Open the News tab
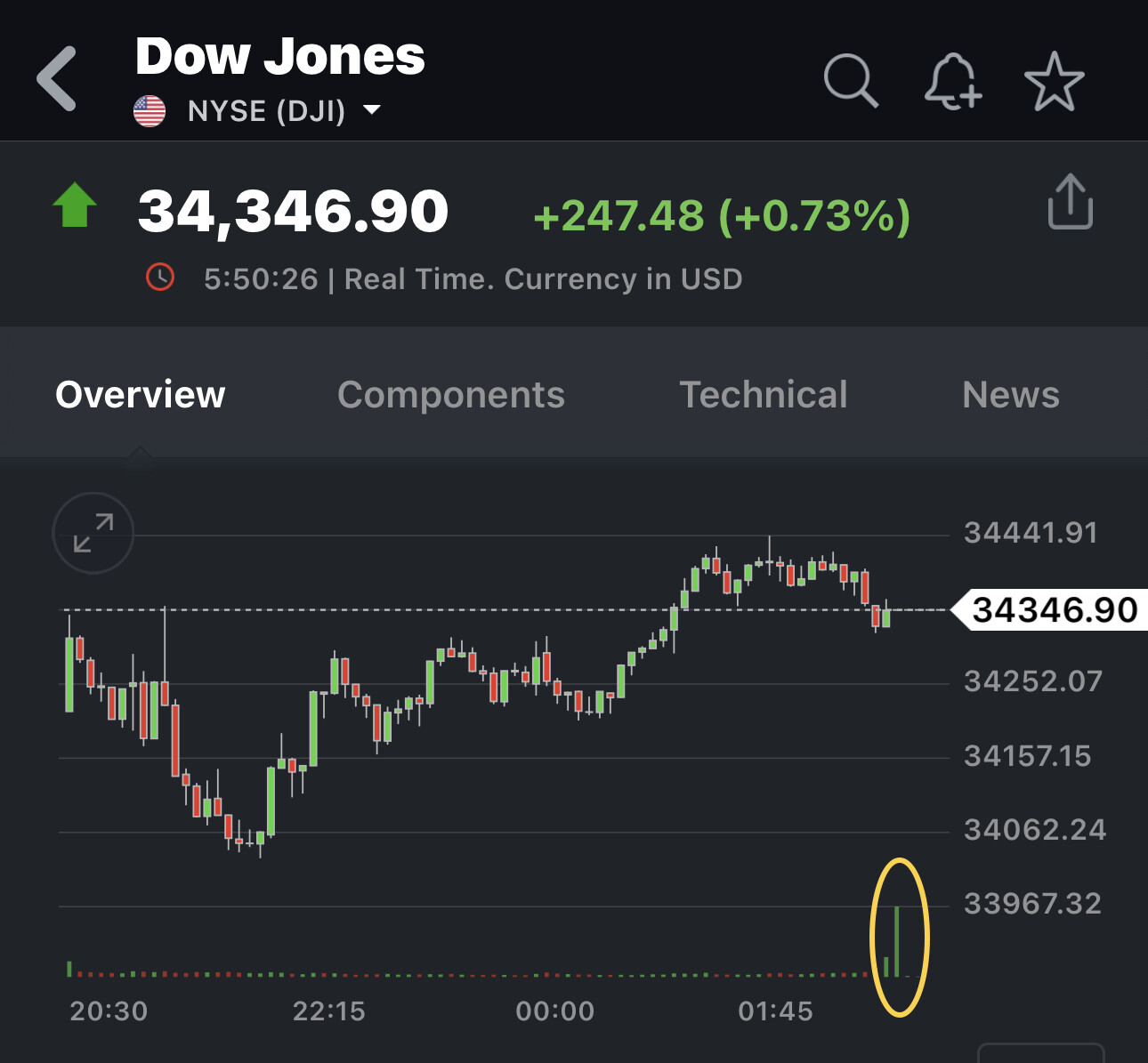Screen dimensions: 1148x1063 coord(1011,395)
